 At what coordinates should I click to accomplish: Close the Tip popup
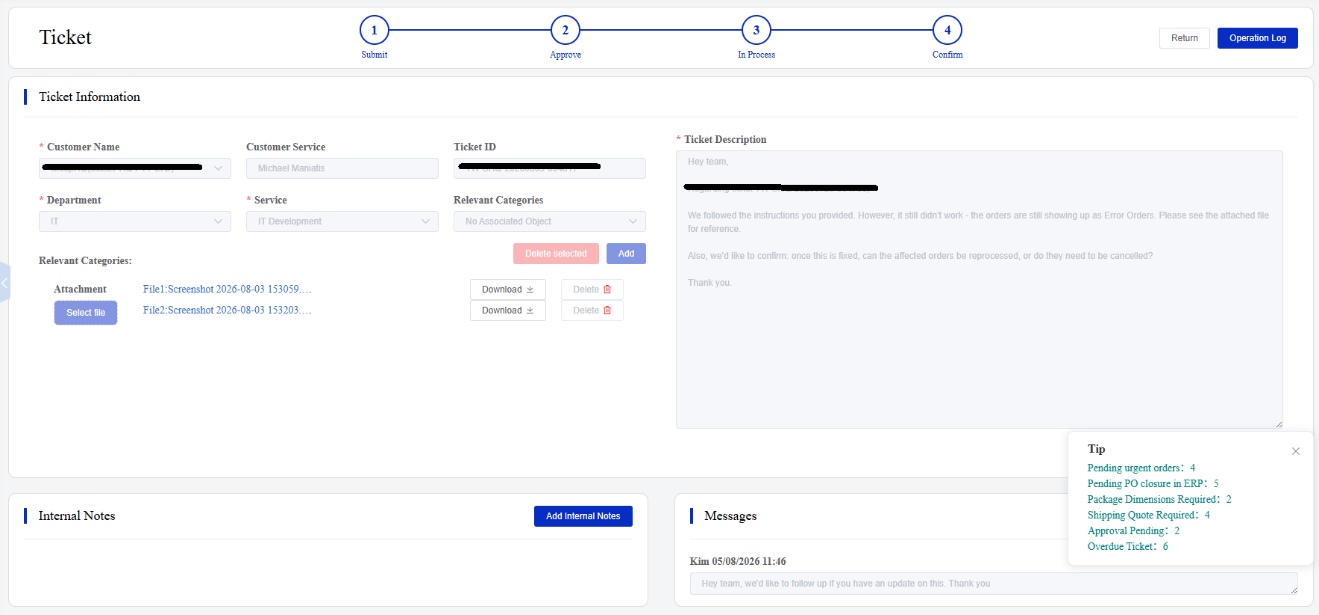pyautogui.click(x=1296, y=451)
